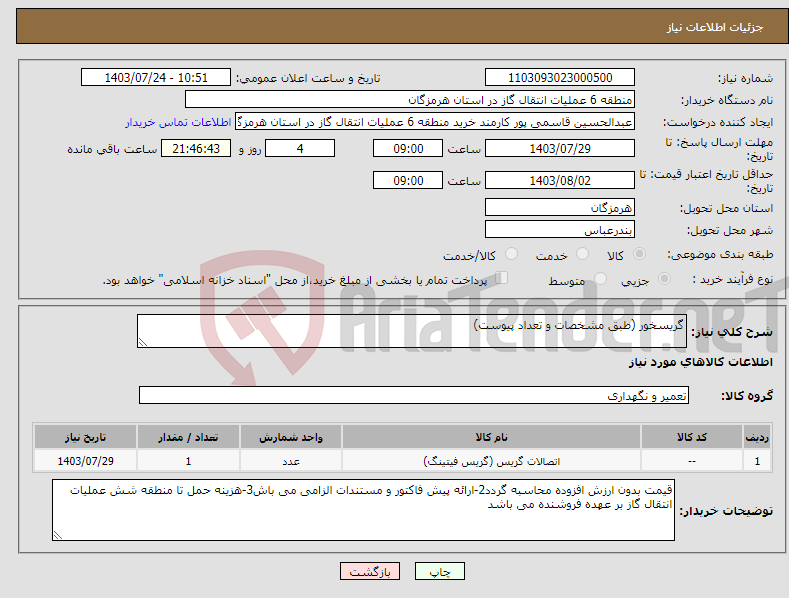Select the خدمت radio button
Viewport: 789px width, 598px height.
(x=583, y=254)
